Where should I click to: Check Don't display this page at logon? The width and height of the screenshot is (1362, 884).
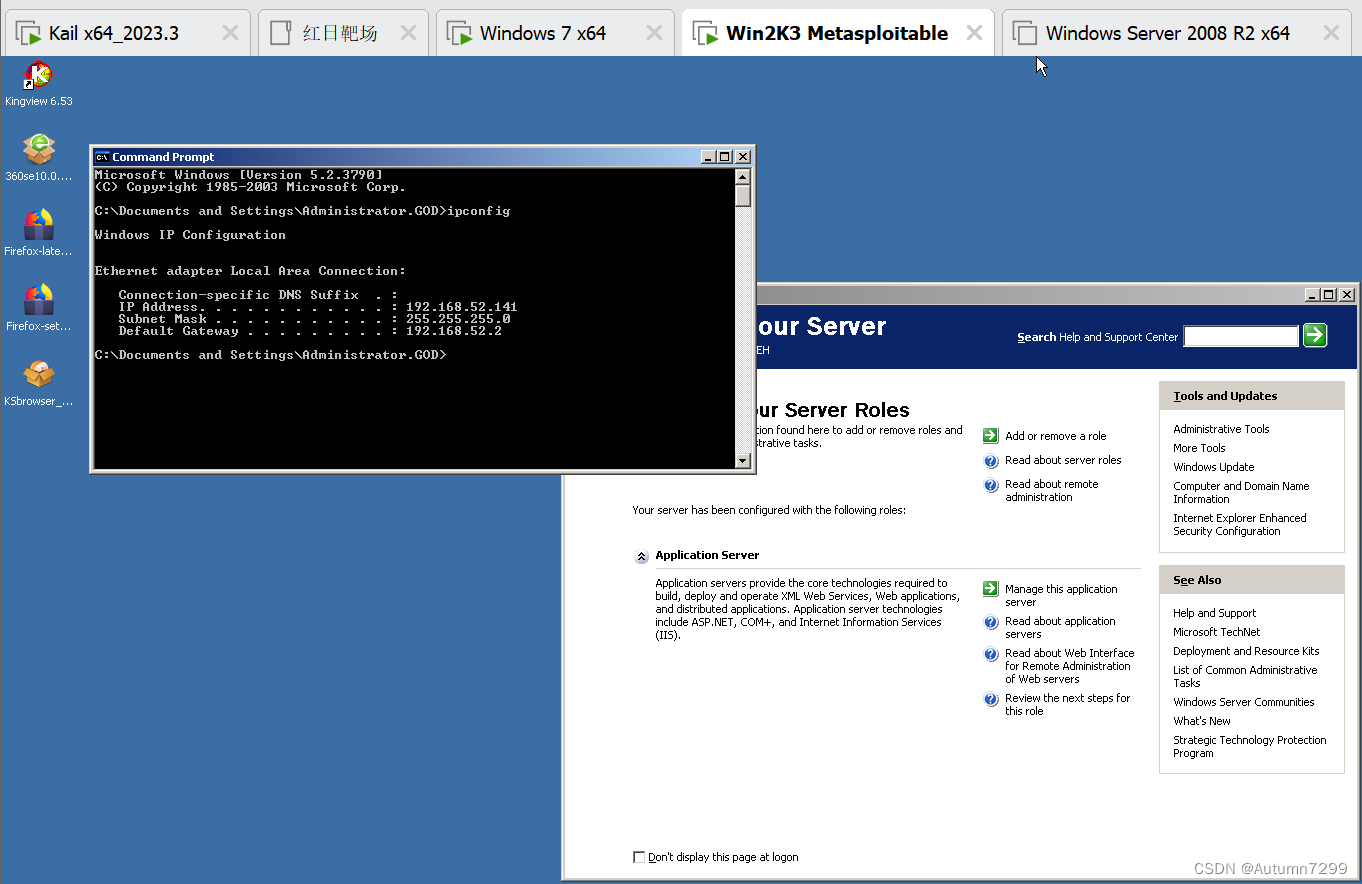[x=639, y=857]
